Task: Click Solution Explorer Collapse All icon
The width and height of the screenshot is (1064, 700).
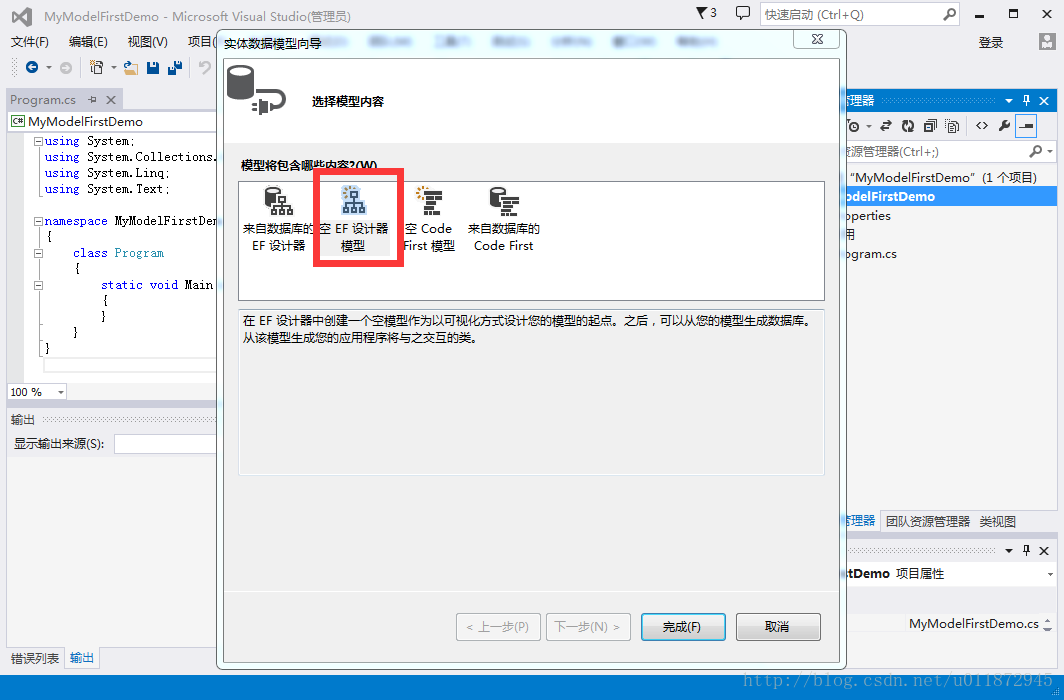Action: (x=930, y=125)
